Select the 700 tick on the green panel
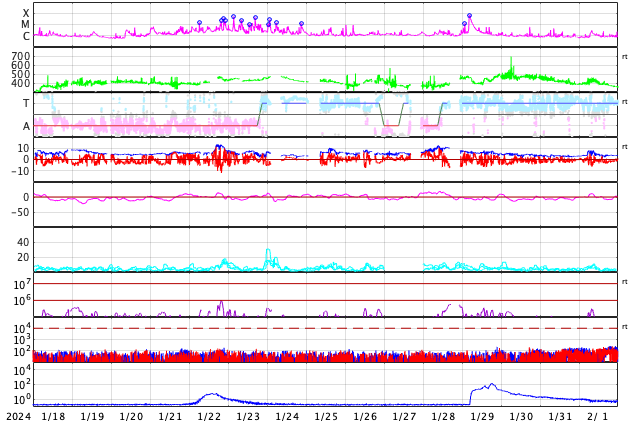Viewport: 634px width, 424px height. (21, 56)
